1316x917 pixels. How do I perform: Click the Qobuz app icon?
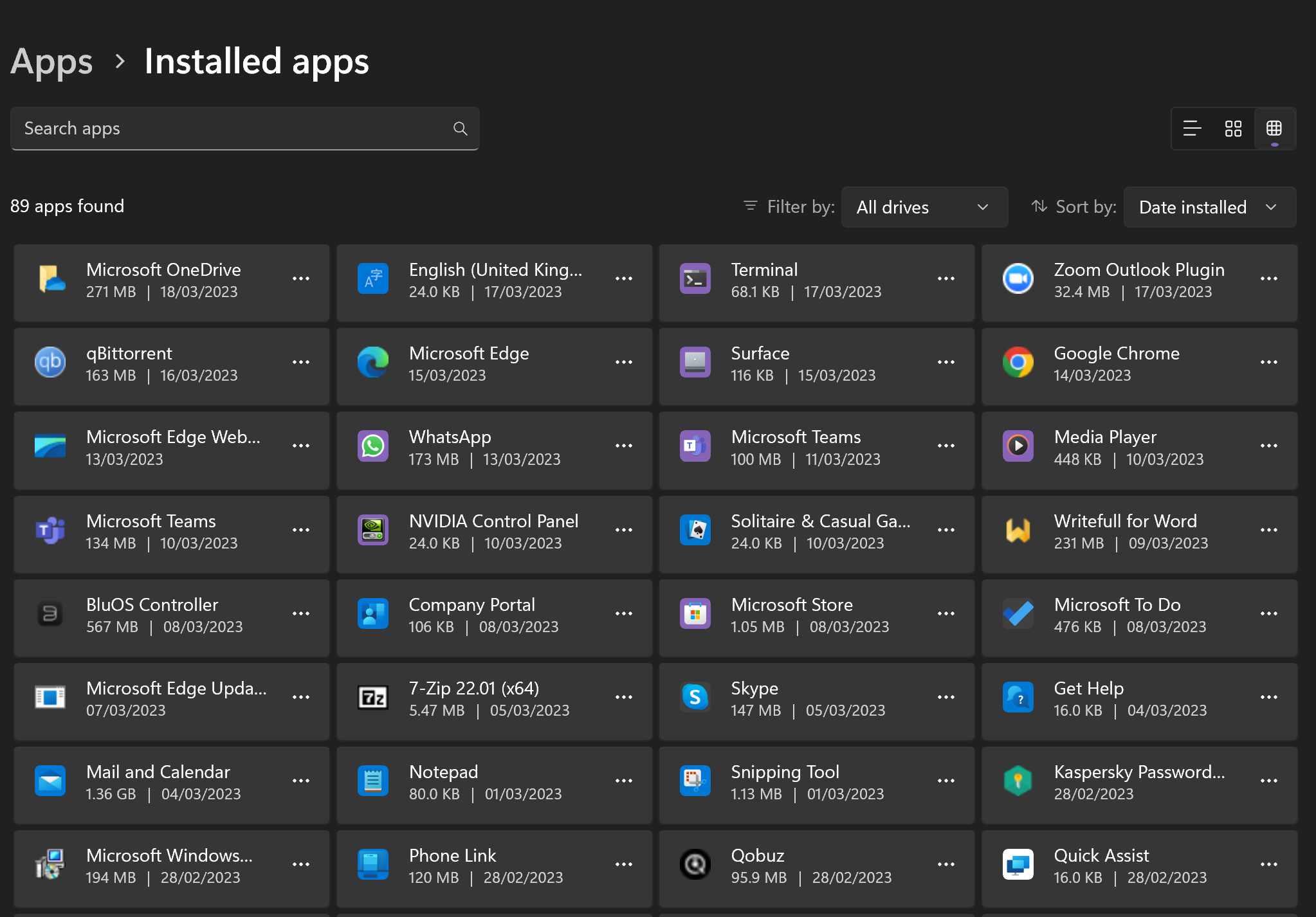tap(695, 865)
